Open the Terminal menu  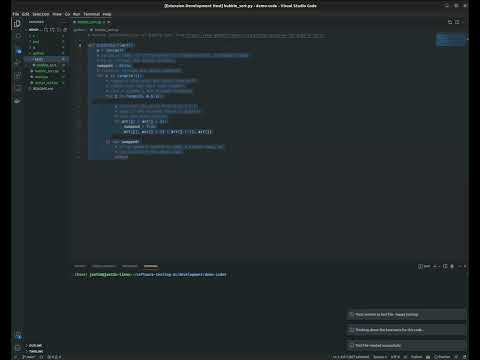click(91, 14)
